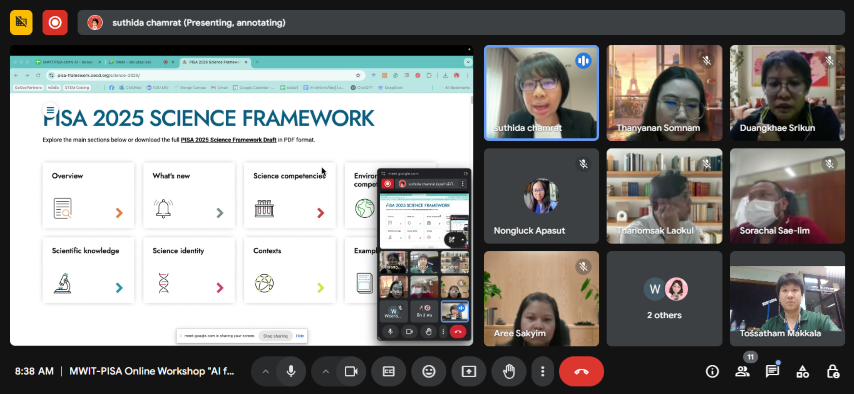Leave call with the red hang-up button

click(581, 371)
